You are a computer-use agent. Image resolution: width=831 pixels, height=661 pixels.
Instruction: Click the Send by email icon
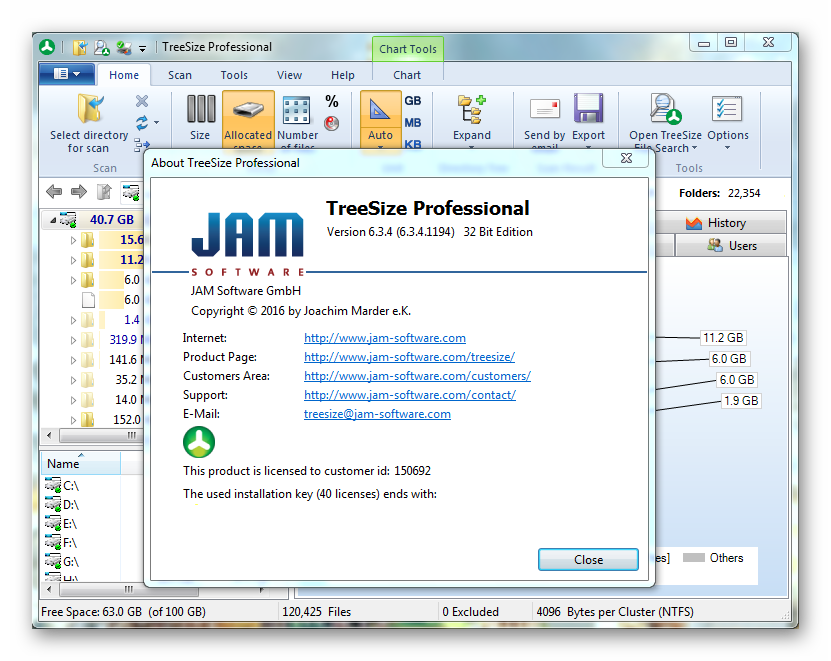pos(545,109)
